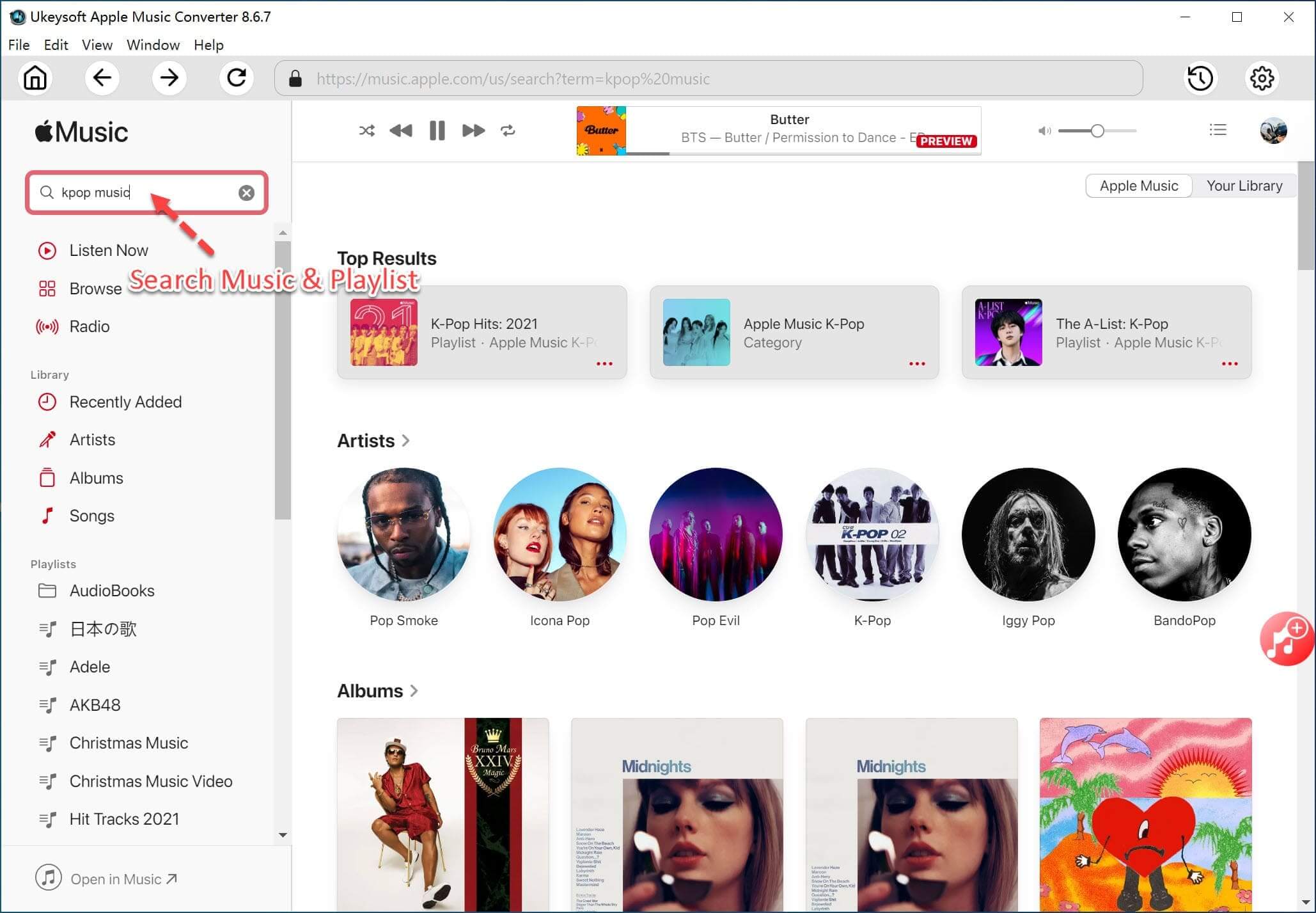The height and width of the screenshot is (913, 1316).
Task: Click the pause button in playback controls
Action: pos(437,130)
